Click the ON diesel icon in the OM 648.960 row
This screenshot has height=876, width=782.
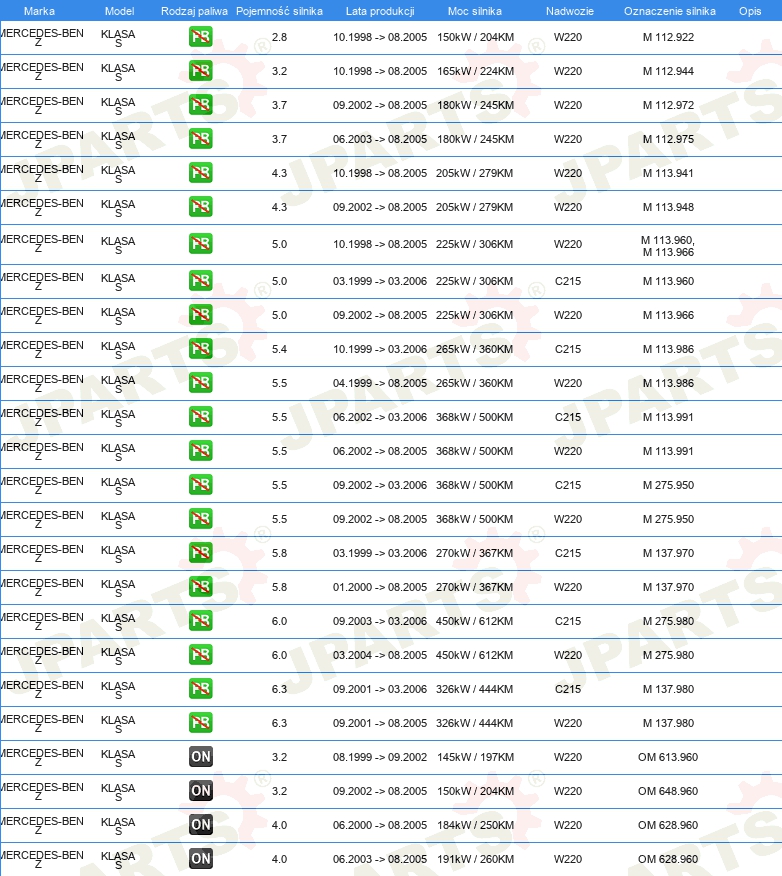coord(201,791)
